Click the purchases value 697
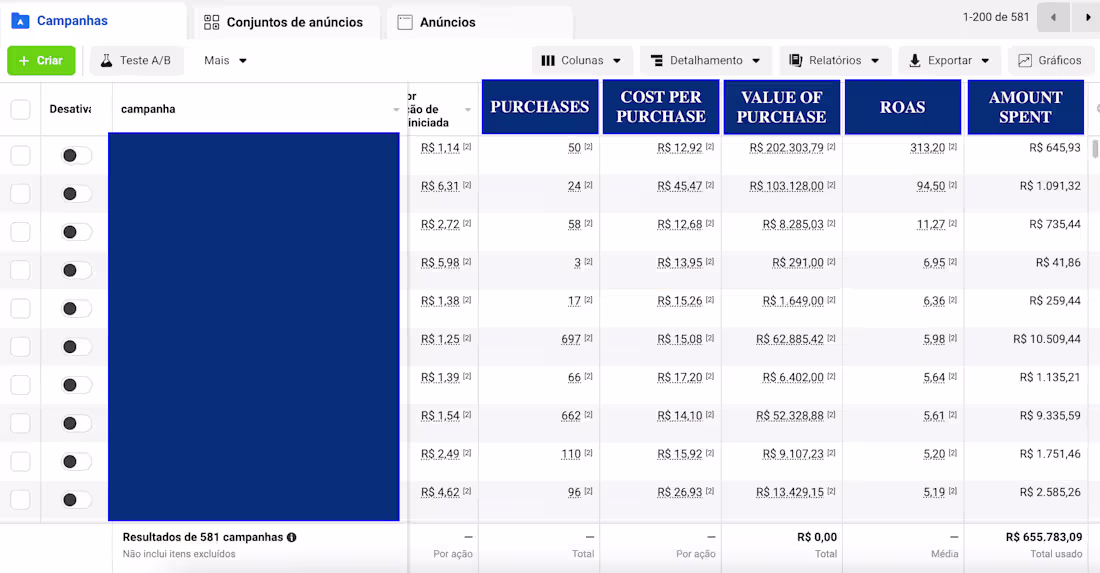 click(571, 339)
